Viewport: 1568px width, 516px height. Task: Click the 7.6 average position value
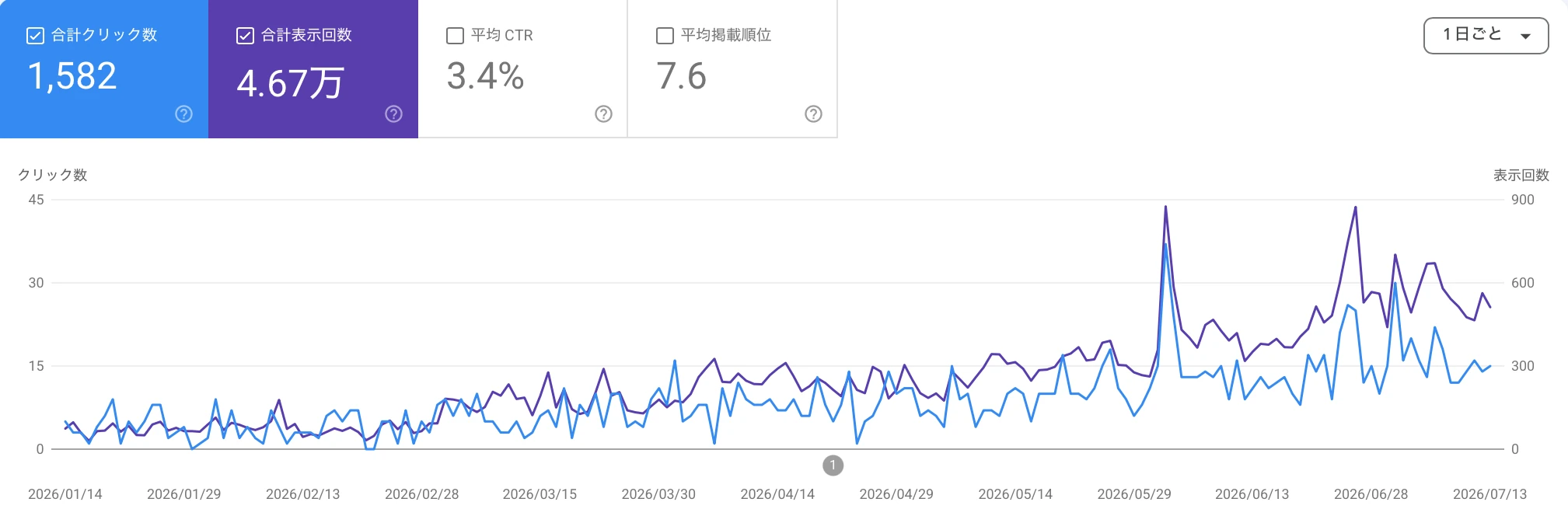(681, 76)
